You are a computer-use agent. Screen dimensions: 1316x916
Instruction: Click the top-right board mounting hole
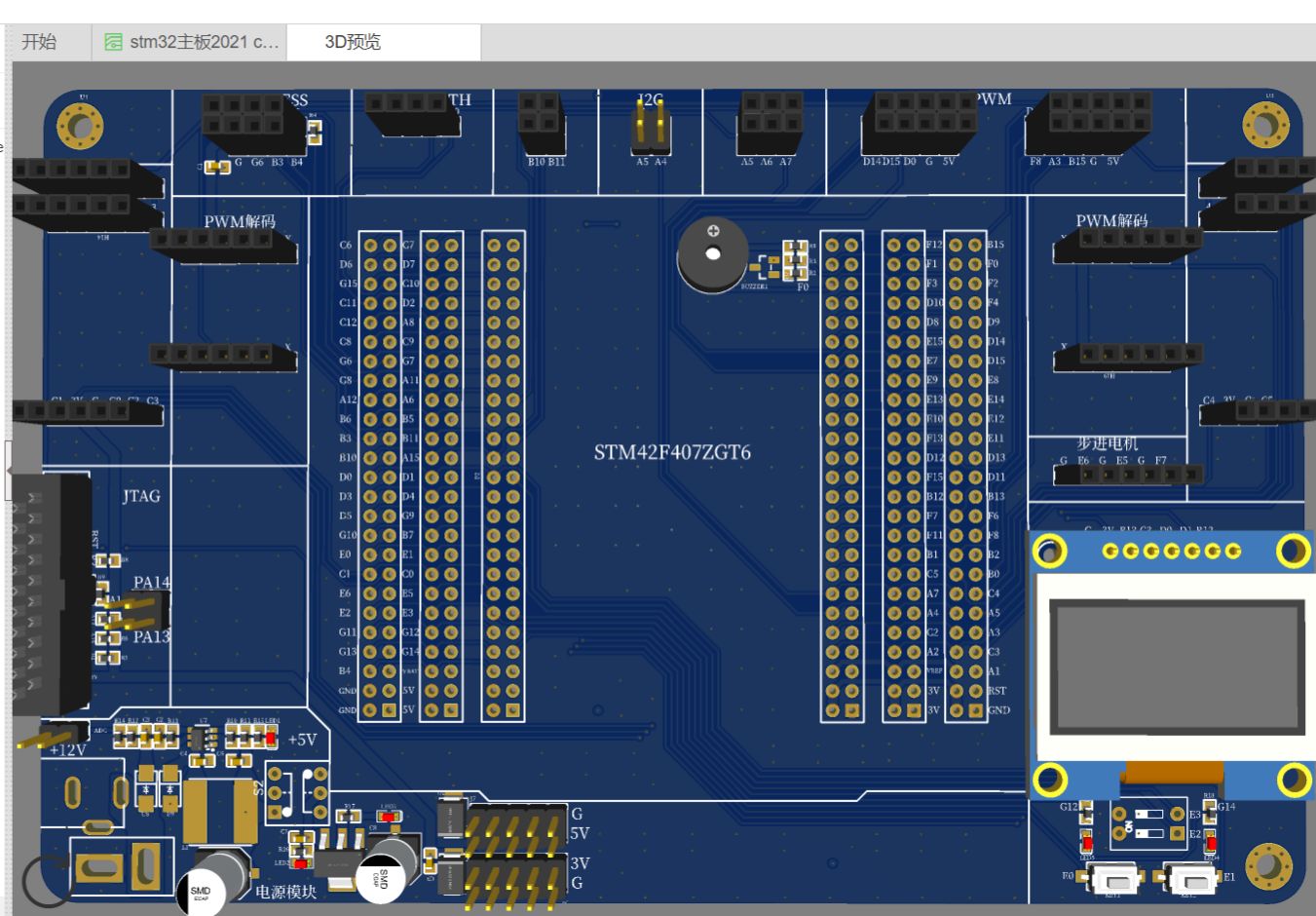pyautogui.click(x=1265, y=125)
